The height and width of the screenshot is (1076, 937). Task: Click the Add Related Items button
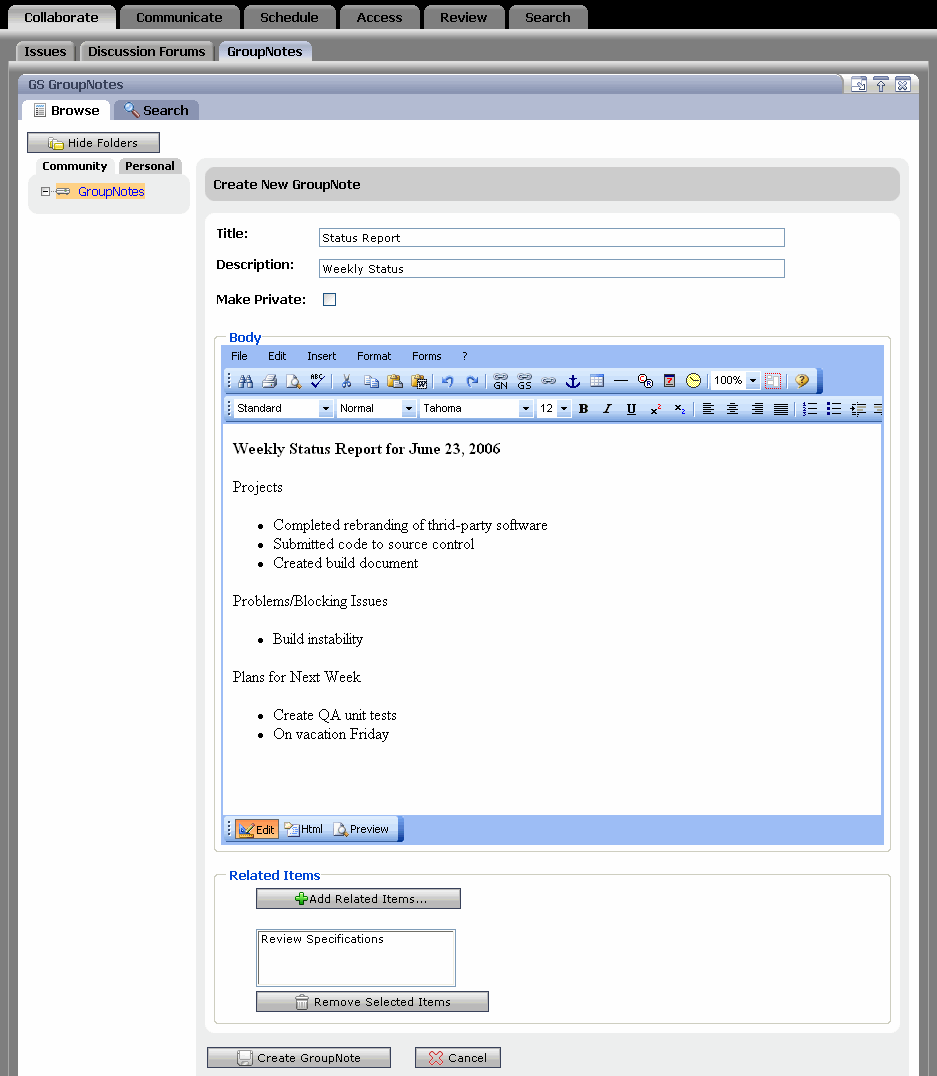click(x=357, y=898)
